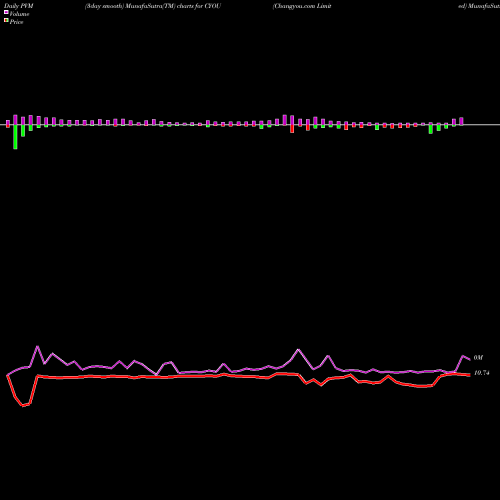
Task: Click the '0M' volume line end label
Action: pyautogui.click(x=478, y=358)
